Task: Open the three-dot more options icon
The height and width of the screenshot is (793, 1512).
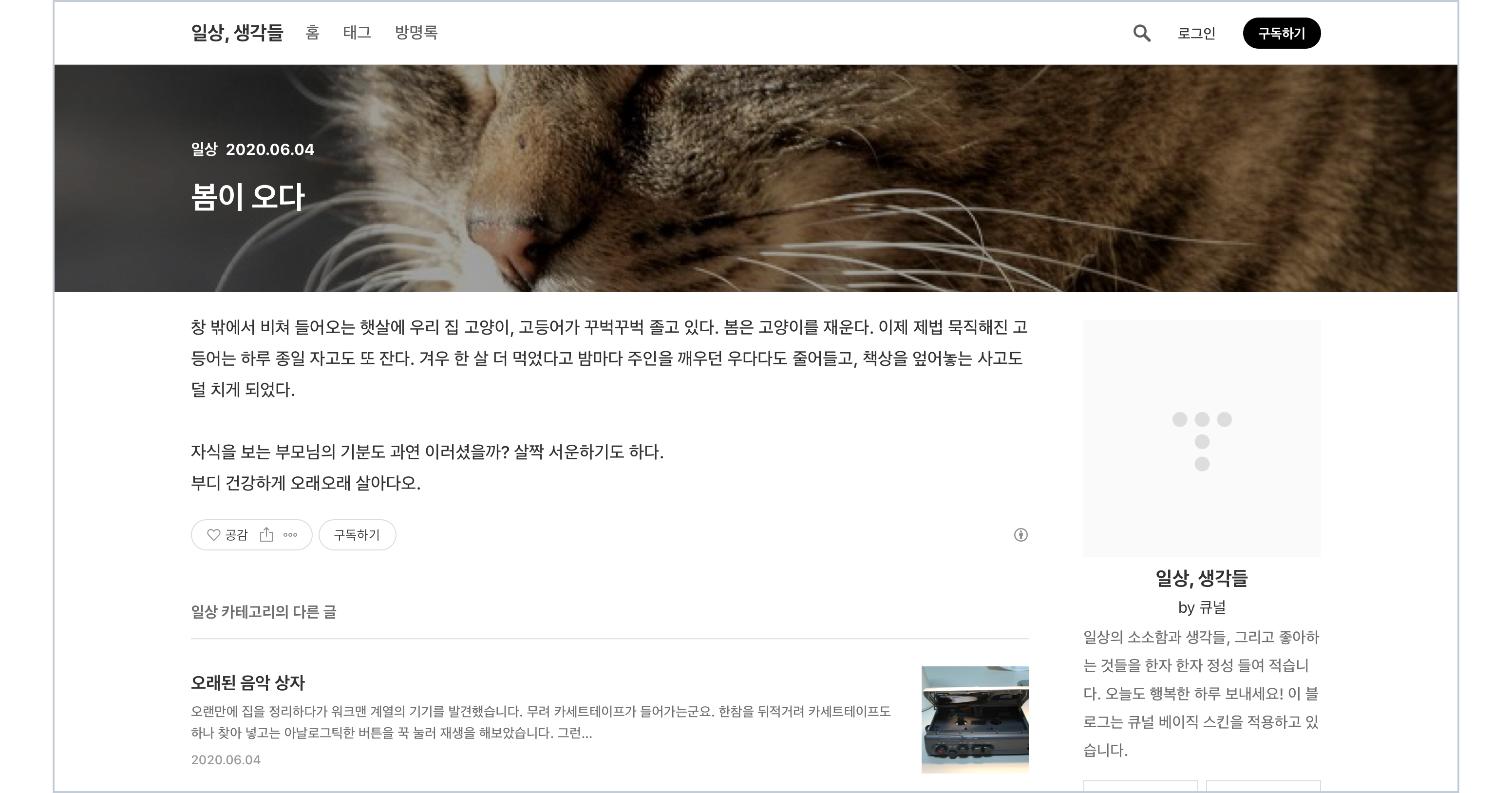Action: [290, 535]
